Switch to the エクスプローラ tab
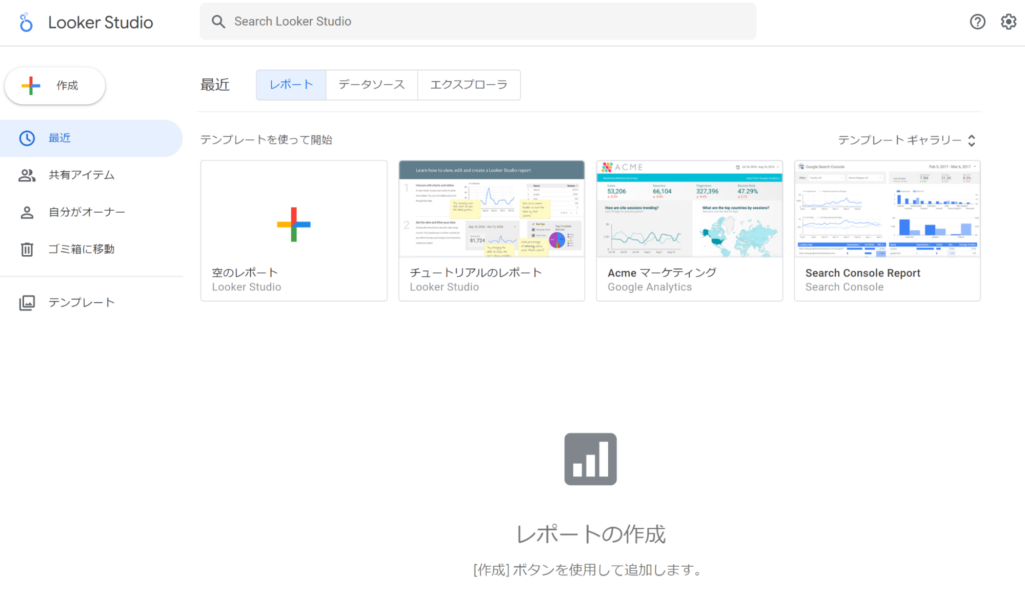Viewport: 1025px width, 601px height. [468, 85]
